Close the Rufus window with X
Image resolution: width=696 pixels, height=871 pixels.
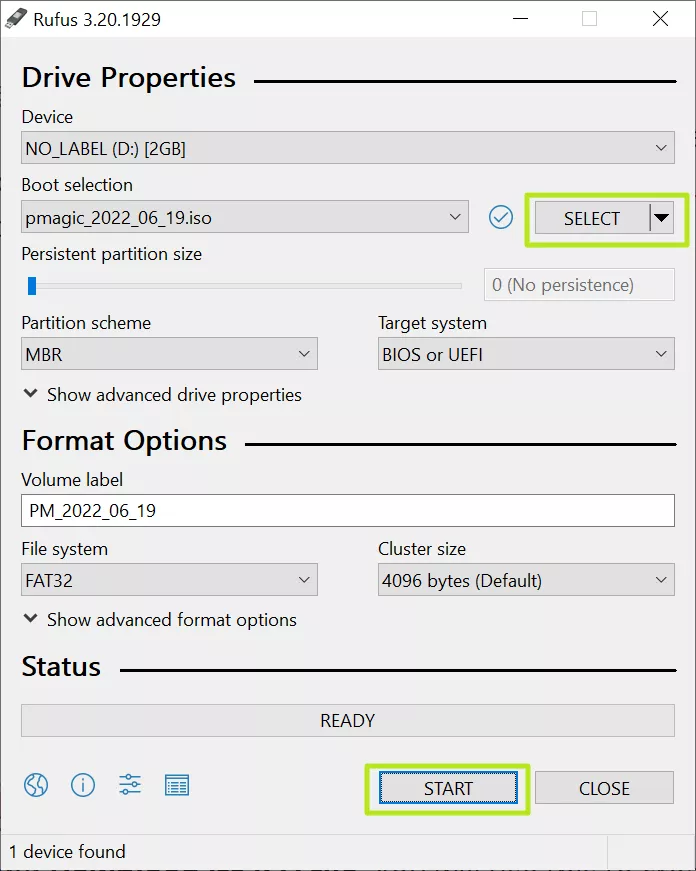[660, 19]
